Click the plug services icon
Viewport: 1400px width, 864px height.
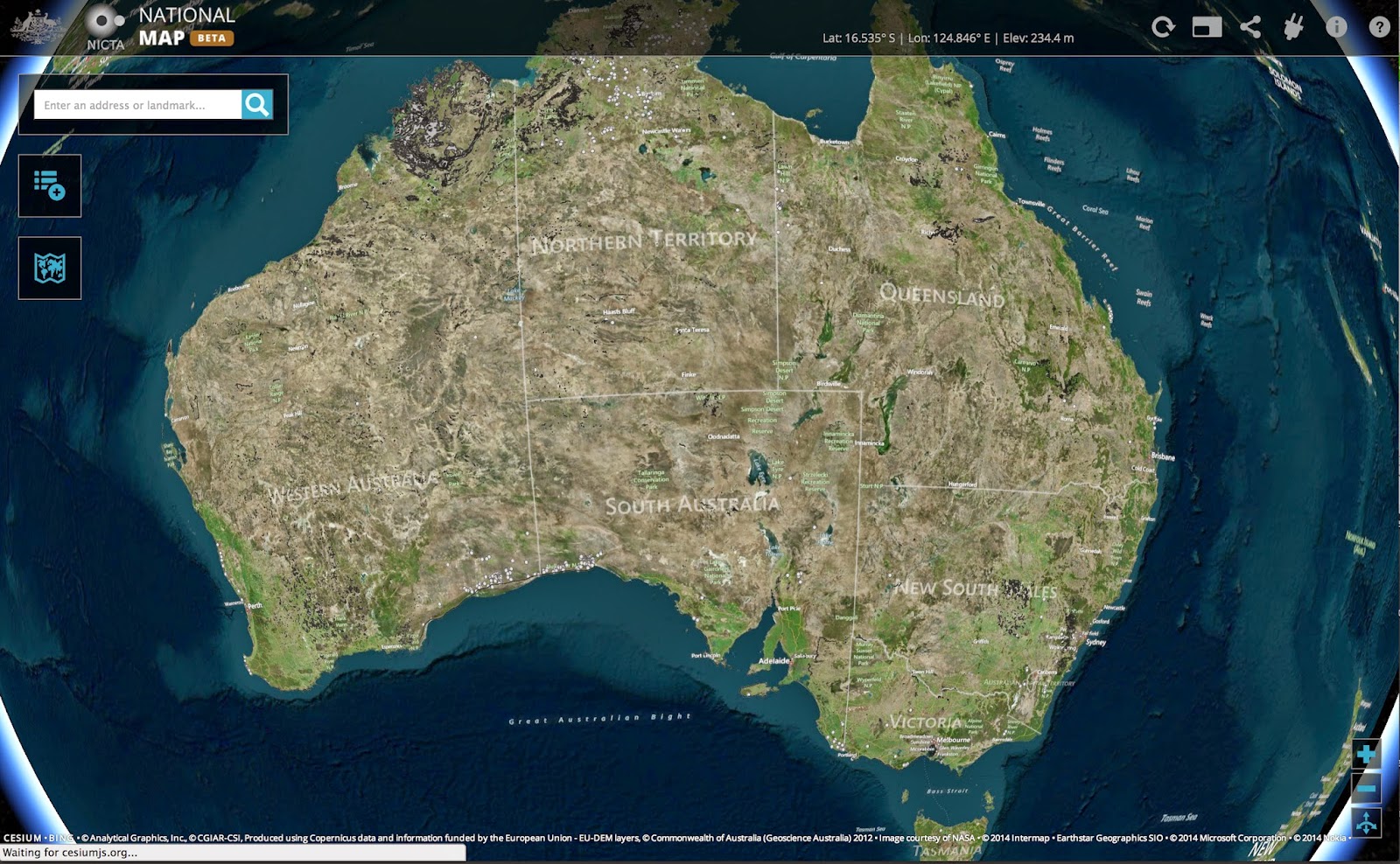(1293, 27)
